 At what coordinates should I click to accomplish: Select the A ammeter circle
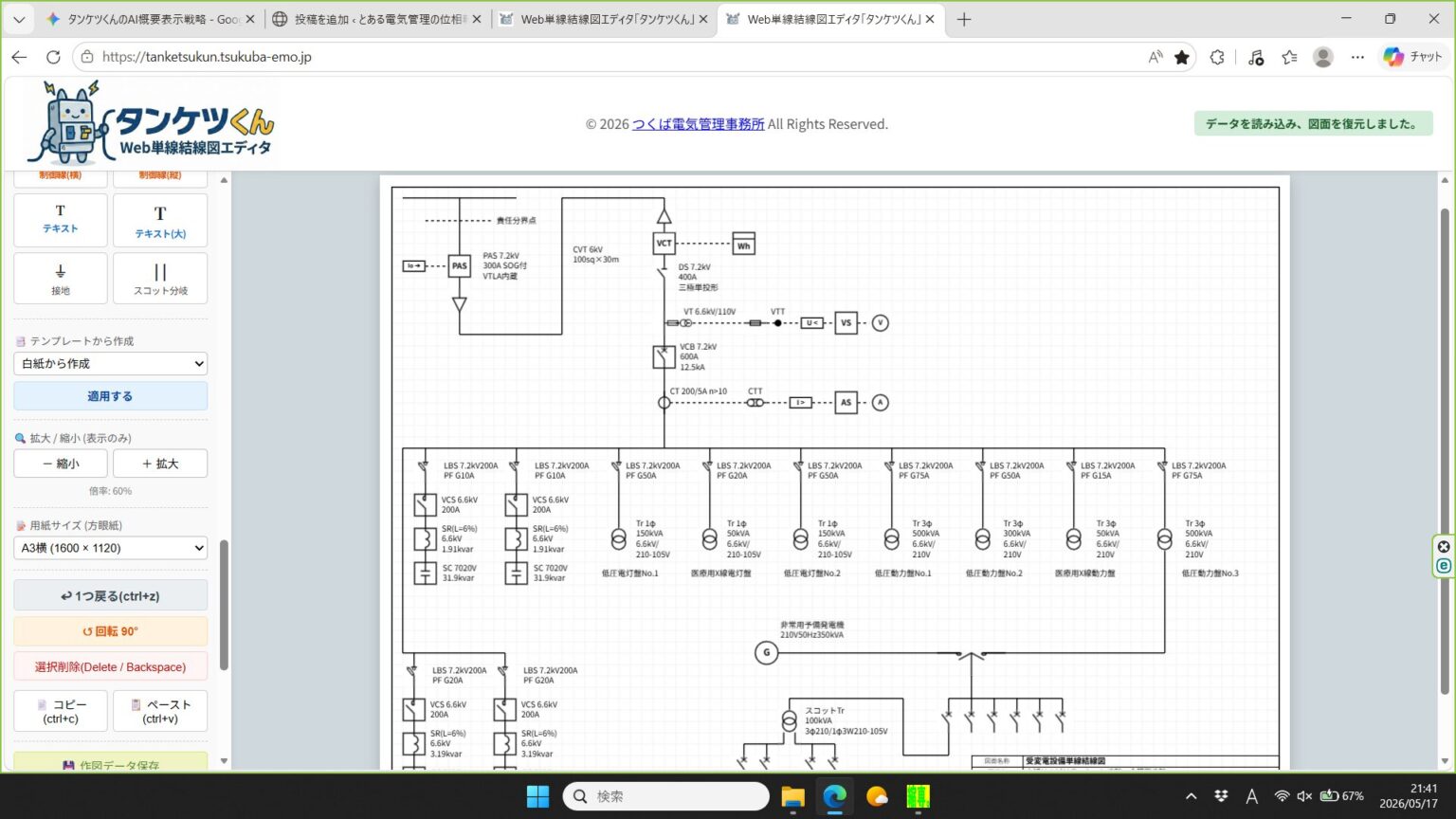[x=881, y=403]
